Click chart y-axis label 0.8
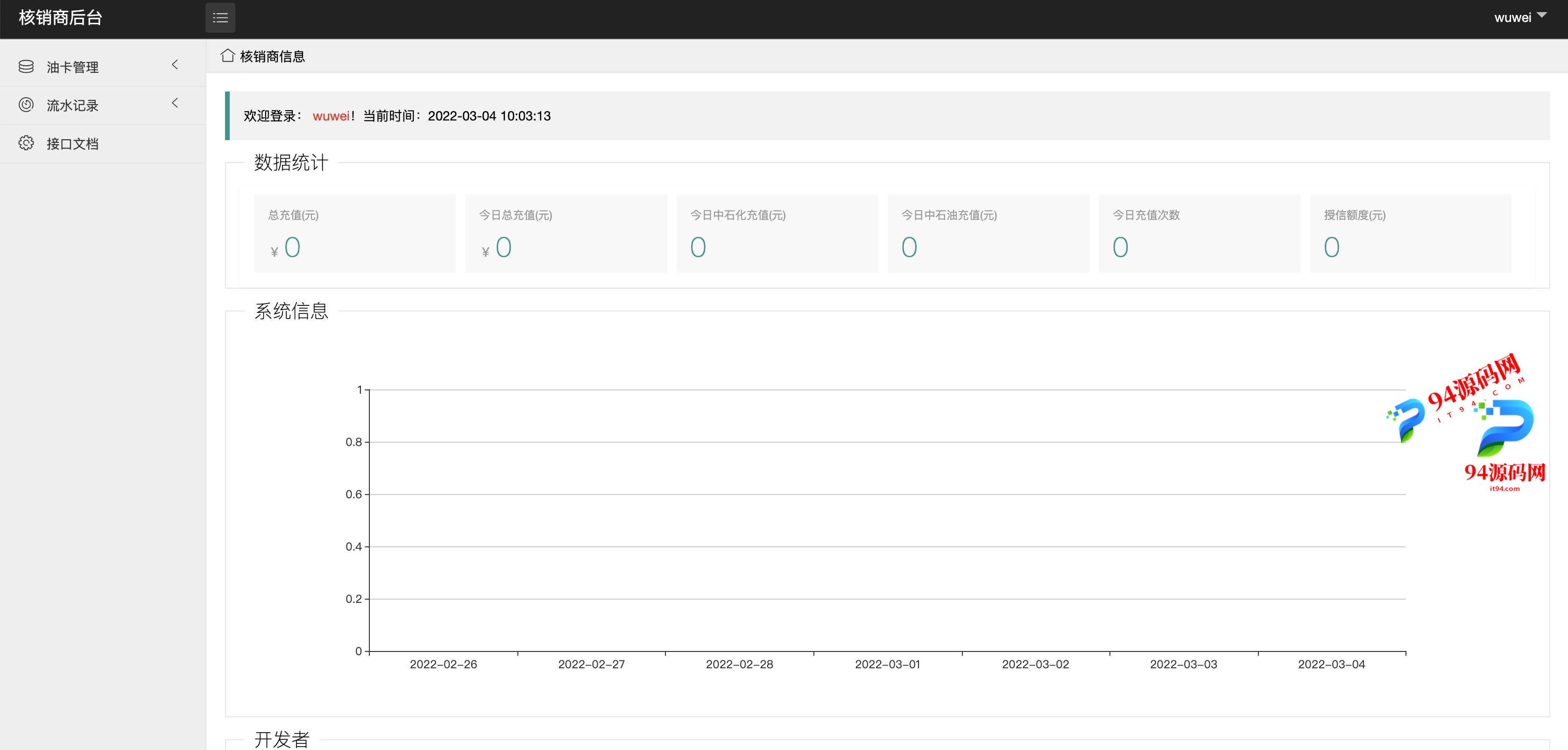 coord(353,442)
